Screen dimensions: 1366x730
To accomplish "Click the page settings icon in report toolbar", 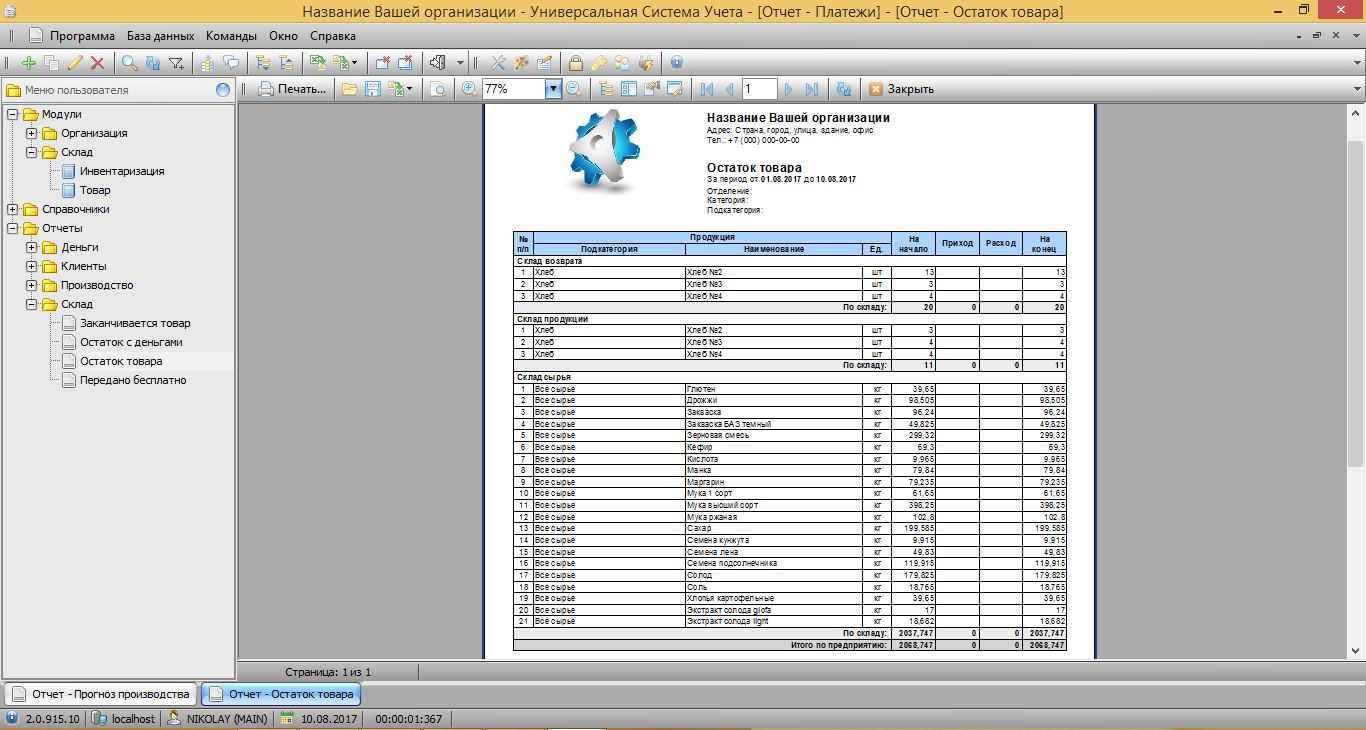I will point(652,89).
